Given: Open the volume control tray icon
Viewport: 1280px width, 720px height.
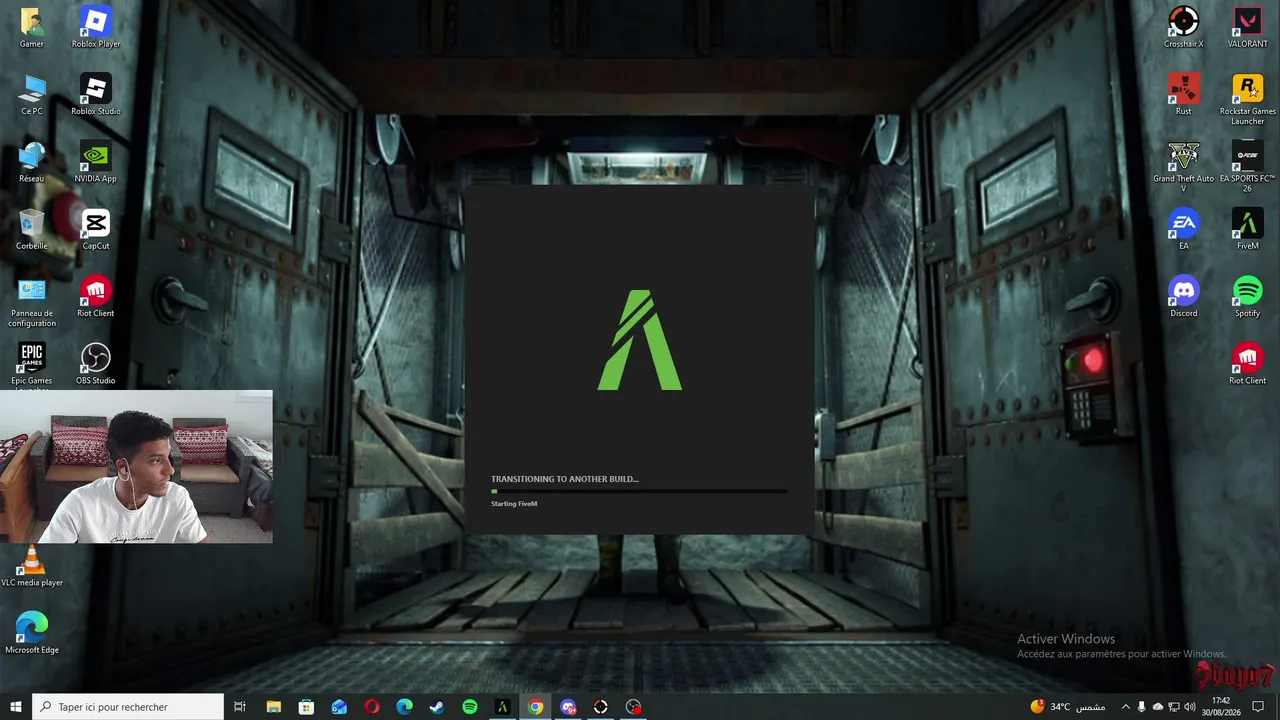Looking at the screenshot, I should [x=1190, y=707].
